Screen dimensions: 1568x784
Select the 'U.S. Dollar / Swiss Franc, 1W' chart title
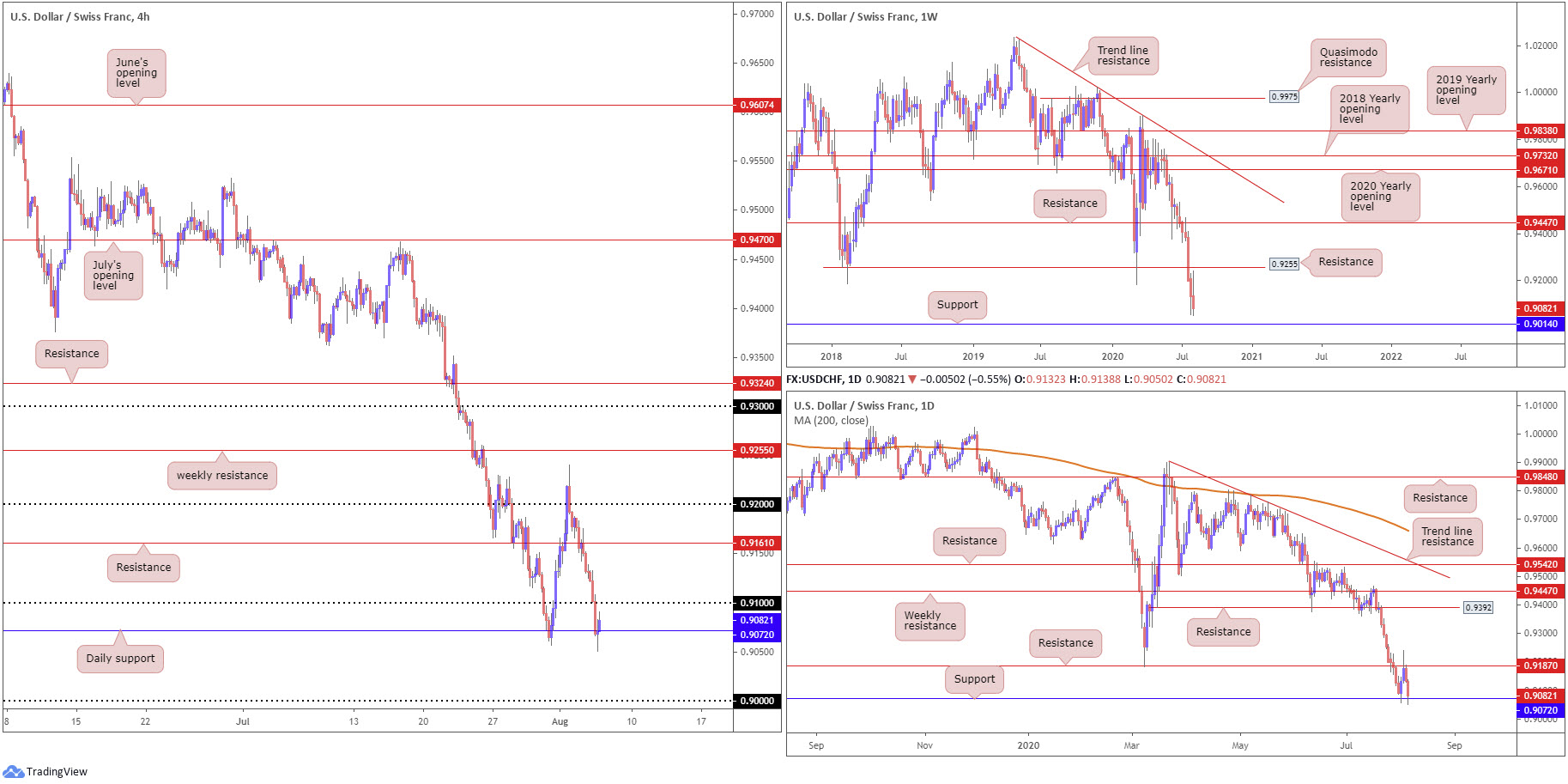865,16
